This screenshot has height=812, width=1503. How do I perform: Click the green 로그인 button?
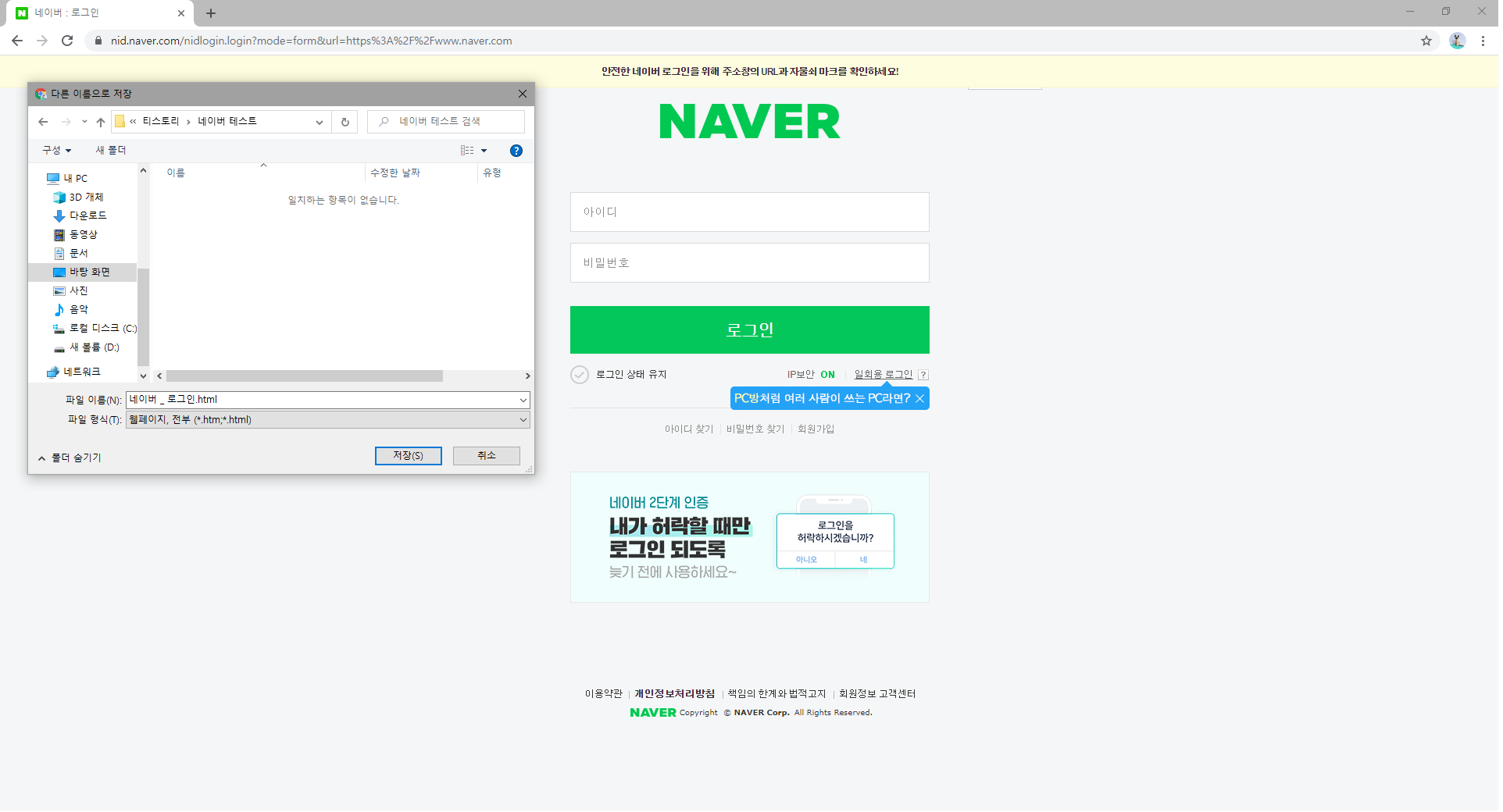pos(750,330)
